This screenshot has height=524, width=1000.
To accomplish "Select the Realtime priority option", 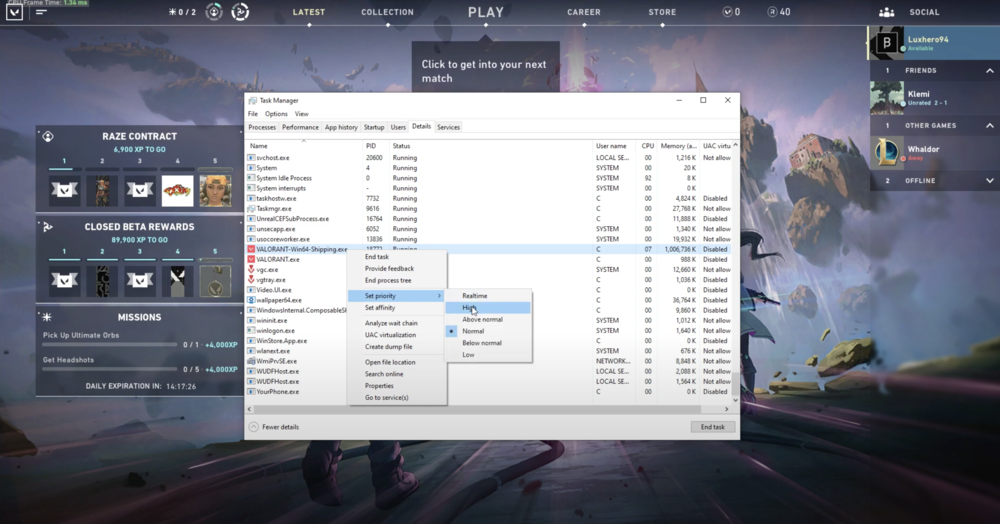I will pyautogui.click(x=474, y=296).
